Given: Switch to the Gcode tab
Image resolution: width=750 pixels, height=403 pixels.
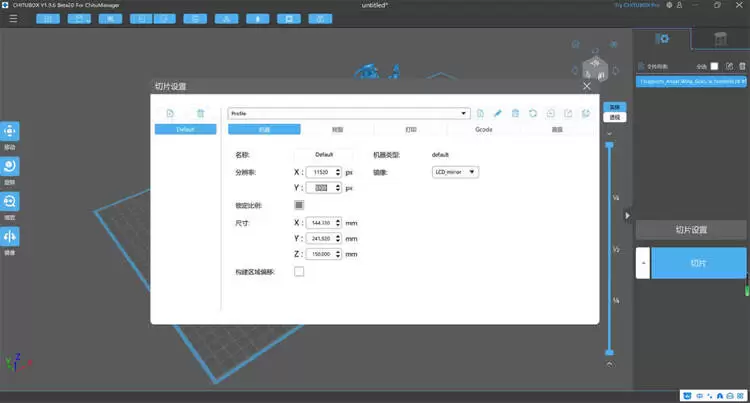Looking at the screenshot, I should 483,129.
